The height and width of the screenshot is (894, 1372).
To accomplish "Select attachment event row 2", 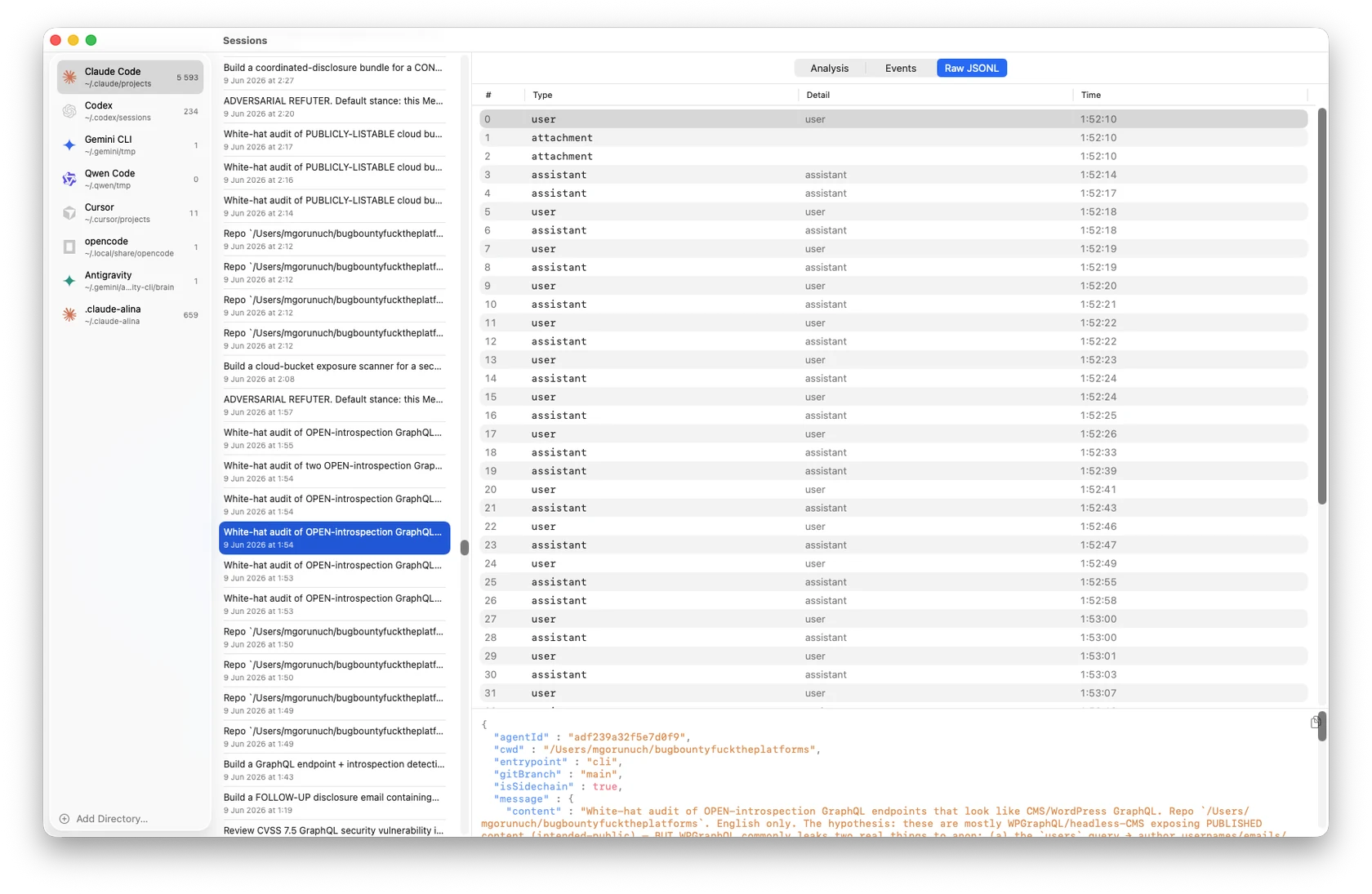I will click(893, 156).
